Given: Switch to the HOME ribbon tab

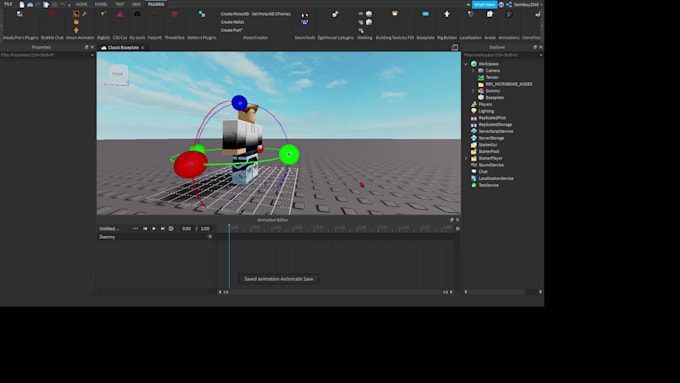Looking at the screenshot, I should coord(82,4).
